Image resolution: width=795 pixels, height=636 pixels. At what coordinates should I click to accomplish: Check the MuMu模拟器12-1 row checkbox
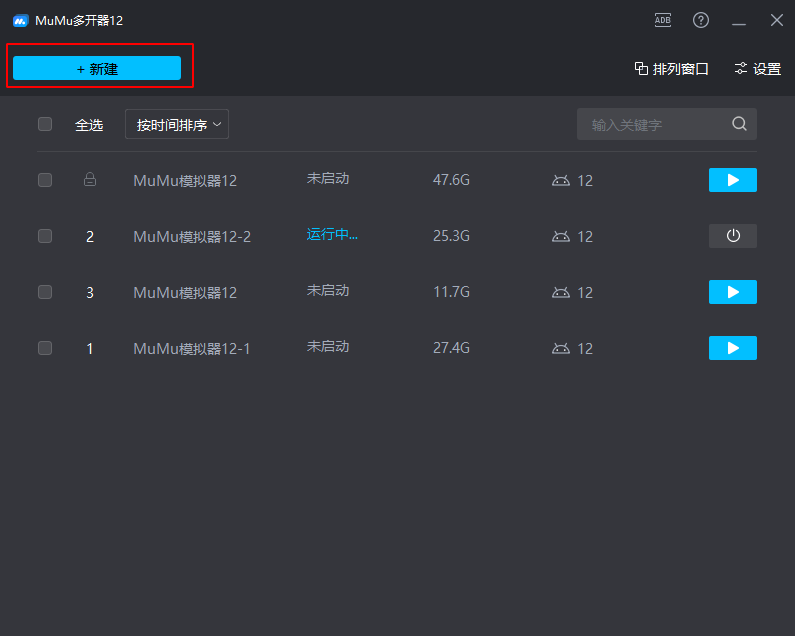click(x=45, y=348)
